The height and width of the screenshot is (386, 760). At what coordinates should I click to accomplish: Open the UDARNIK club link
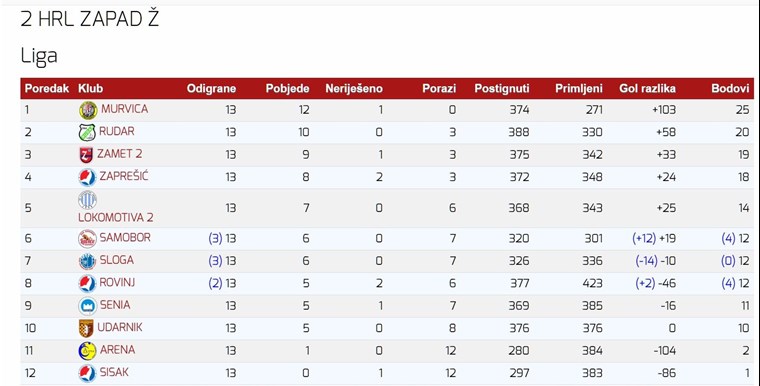tap(120, 327)
